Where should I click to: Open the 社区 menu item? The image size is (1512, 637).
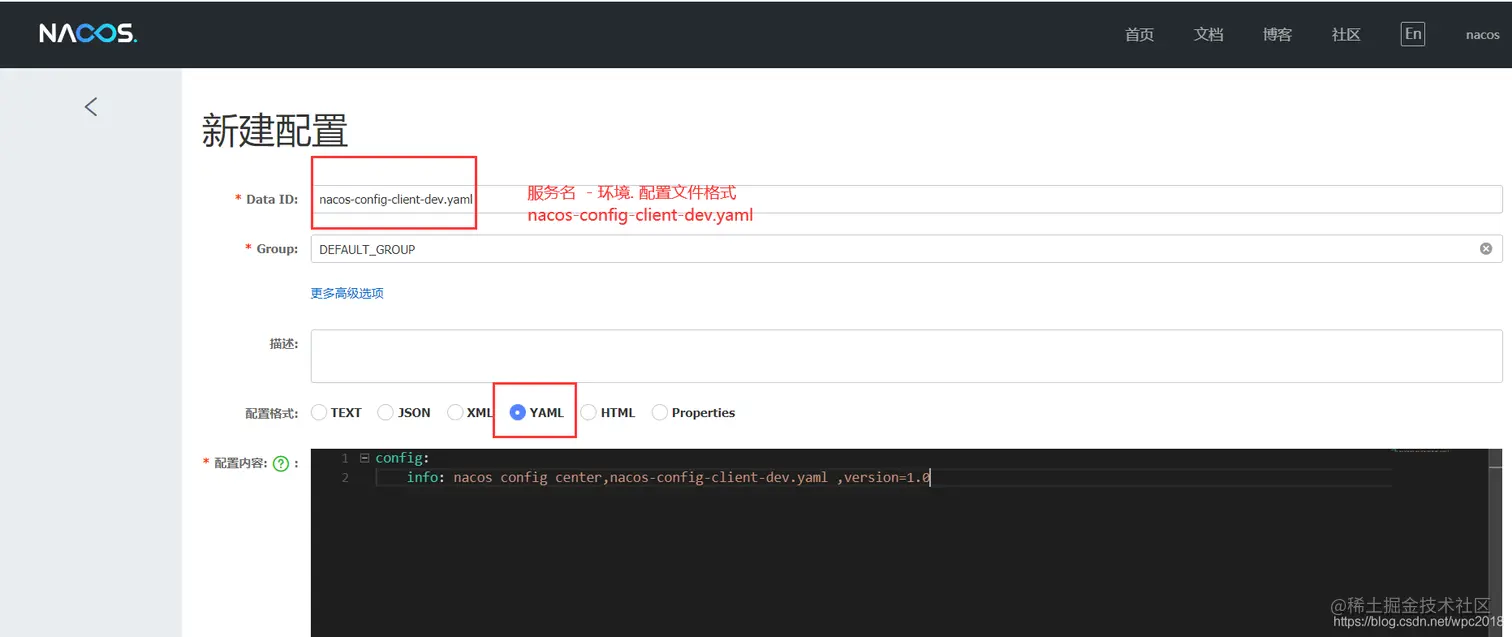click(1346, 34)
